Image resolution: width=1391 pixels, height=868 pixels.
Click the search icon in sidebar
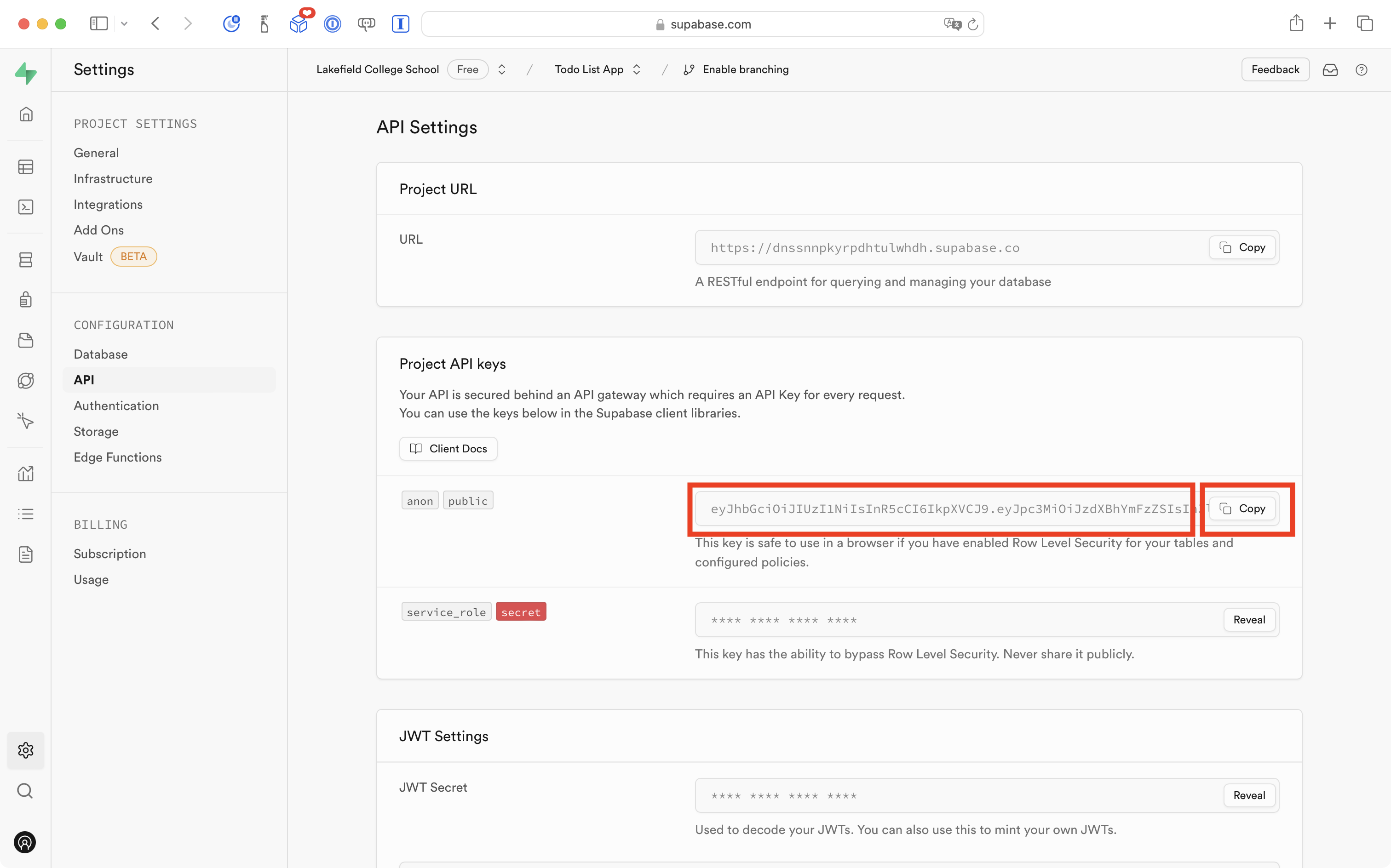(25, 791)
